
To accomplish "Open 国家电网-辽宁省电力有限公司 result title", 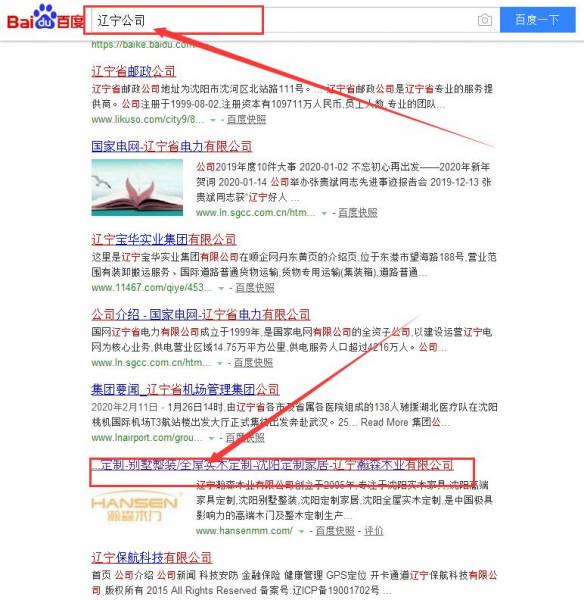I will pyautogui.click(x=171, y=146).
